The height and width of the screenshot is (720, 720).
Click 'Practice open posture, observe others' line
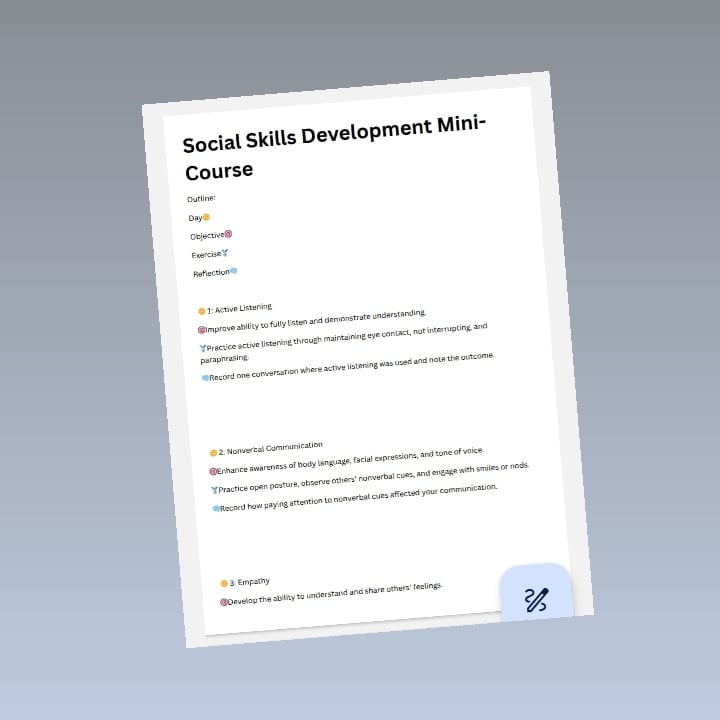click(x=374, y=478)
